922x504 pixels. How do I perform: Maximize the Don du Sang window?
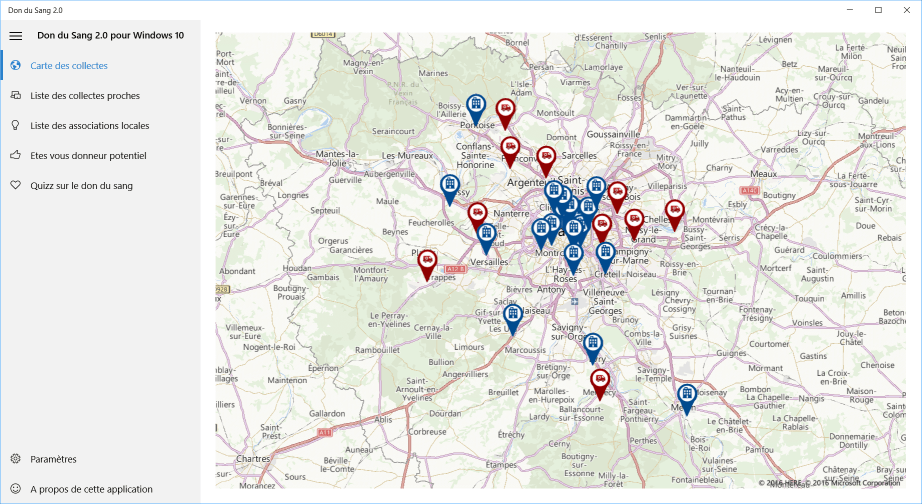point(878,10)
